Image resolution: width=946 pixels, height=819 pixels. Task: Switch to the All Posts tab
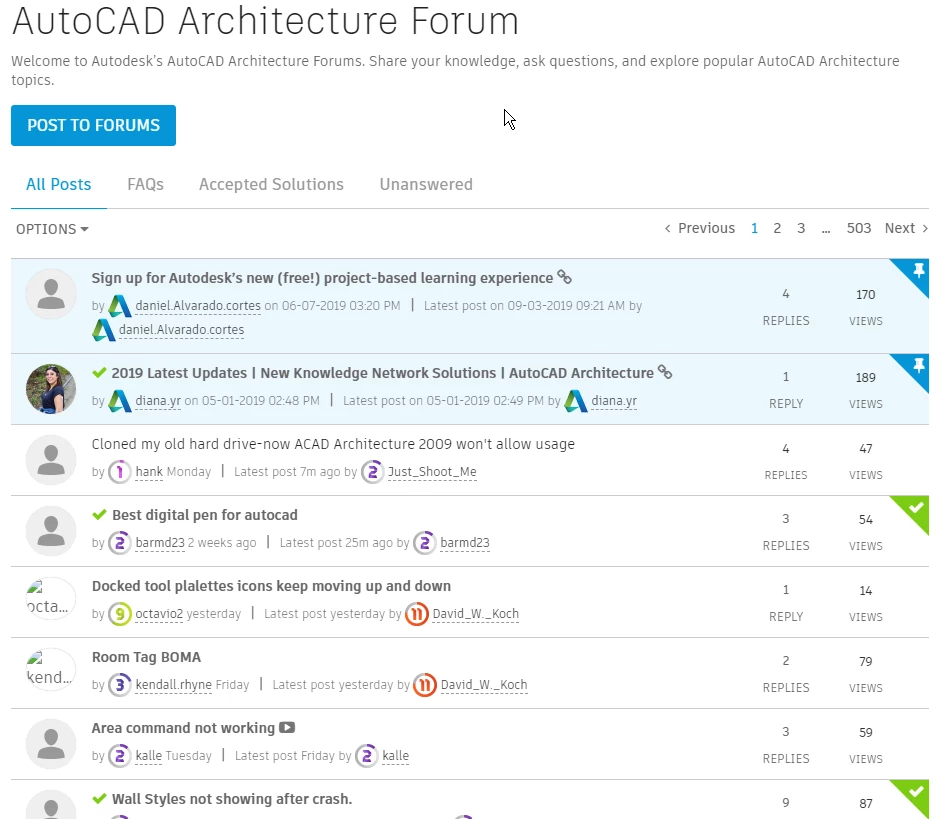click(59, 184)
